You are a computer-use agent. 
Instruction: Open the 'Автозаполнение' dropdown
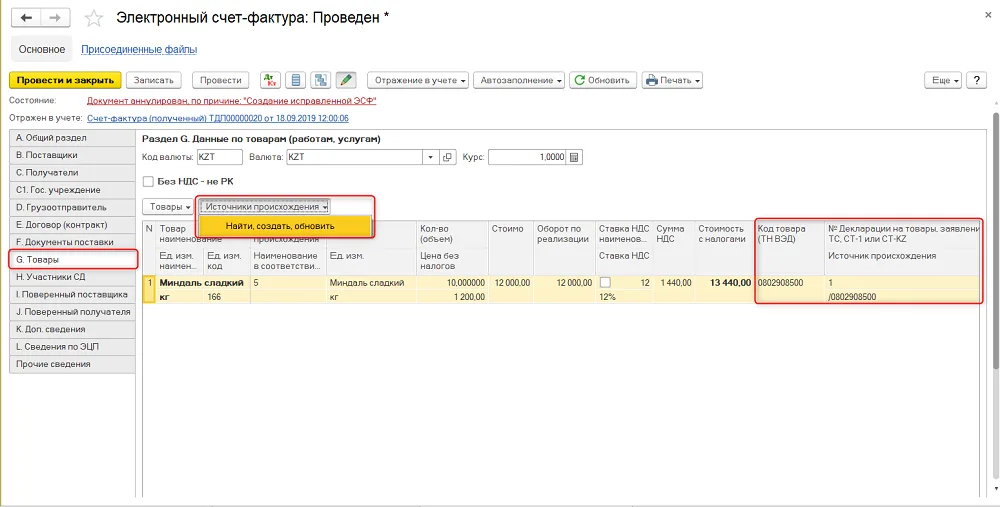coord(519,80)
